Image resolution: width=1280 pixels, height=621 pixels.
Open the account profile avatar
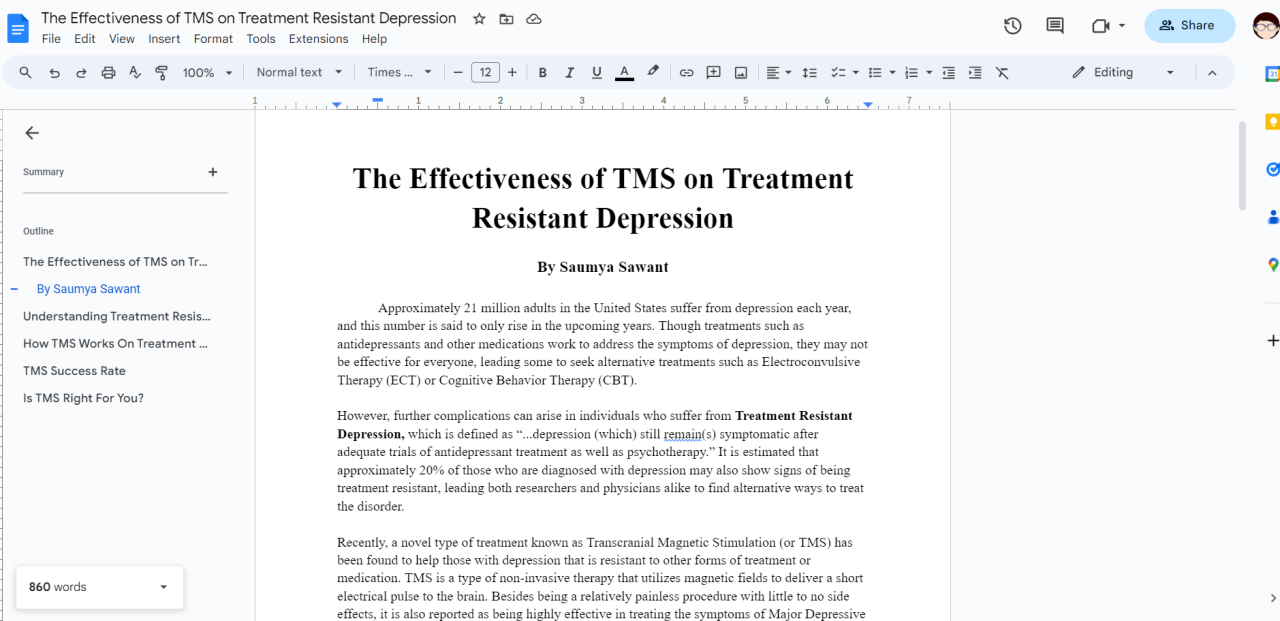(x=1265, y=26)
